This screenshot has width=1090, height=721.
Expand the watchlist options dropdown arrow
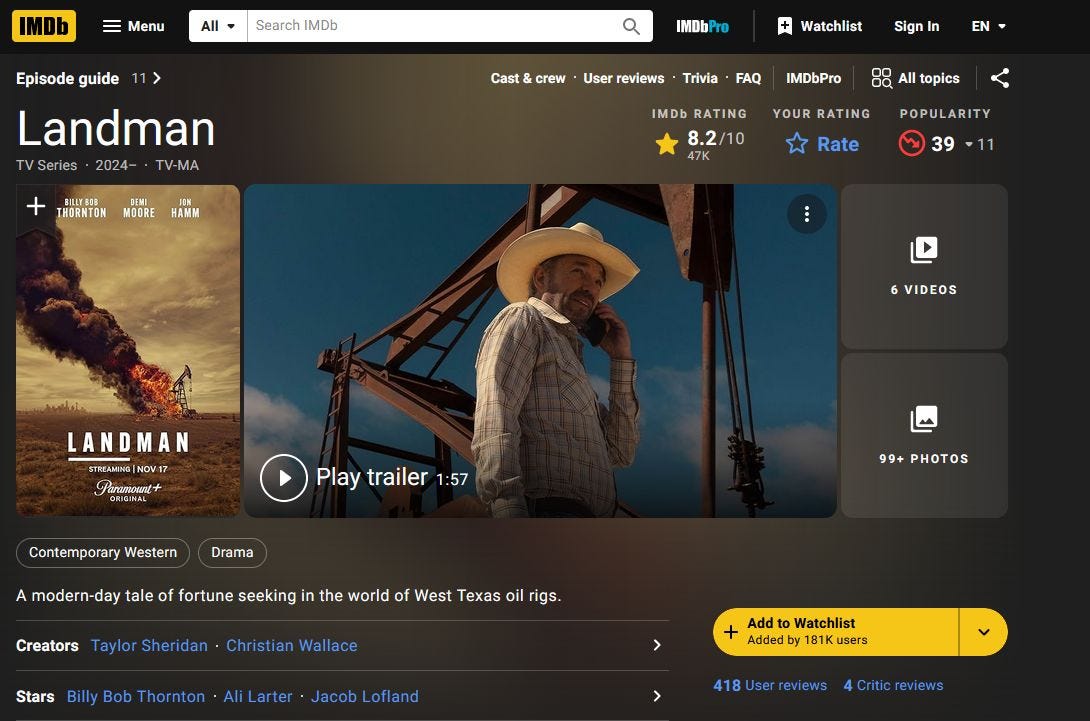tap(984, 632)
